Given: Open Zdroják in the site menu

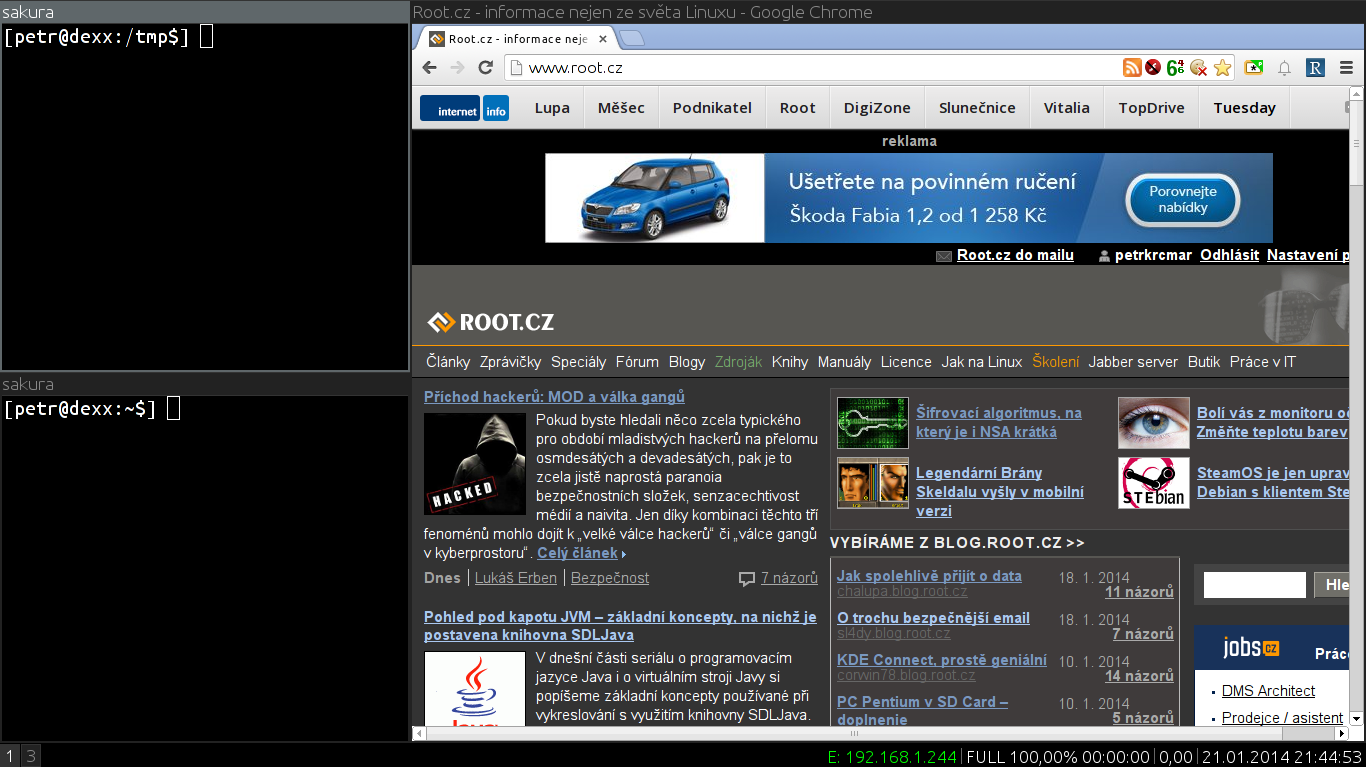Looking at the screenshot, I should (x=738, y=362).
